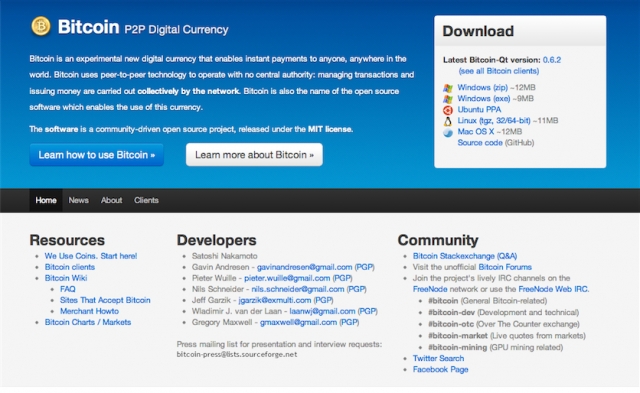
Task: Open Nils Schneider's PGP link
Action: click(x=356, y=289)
